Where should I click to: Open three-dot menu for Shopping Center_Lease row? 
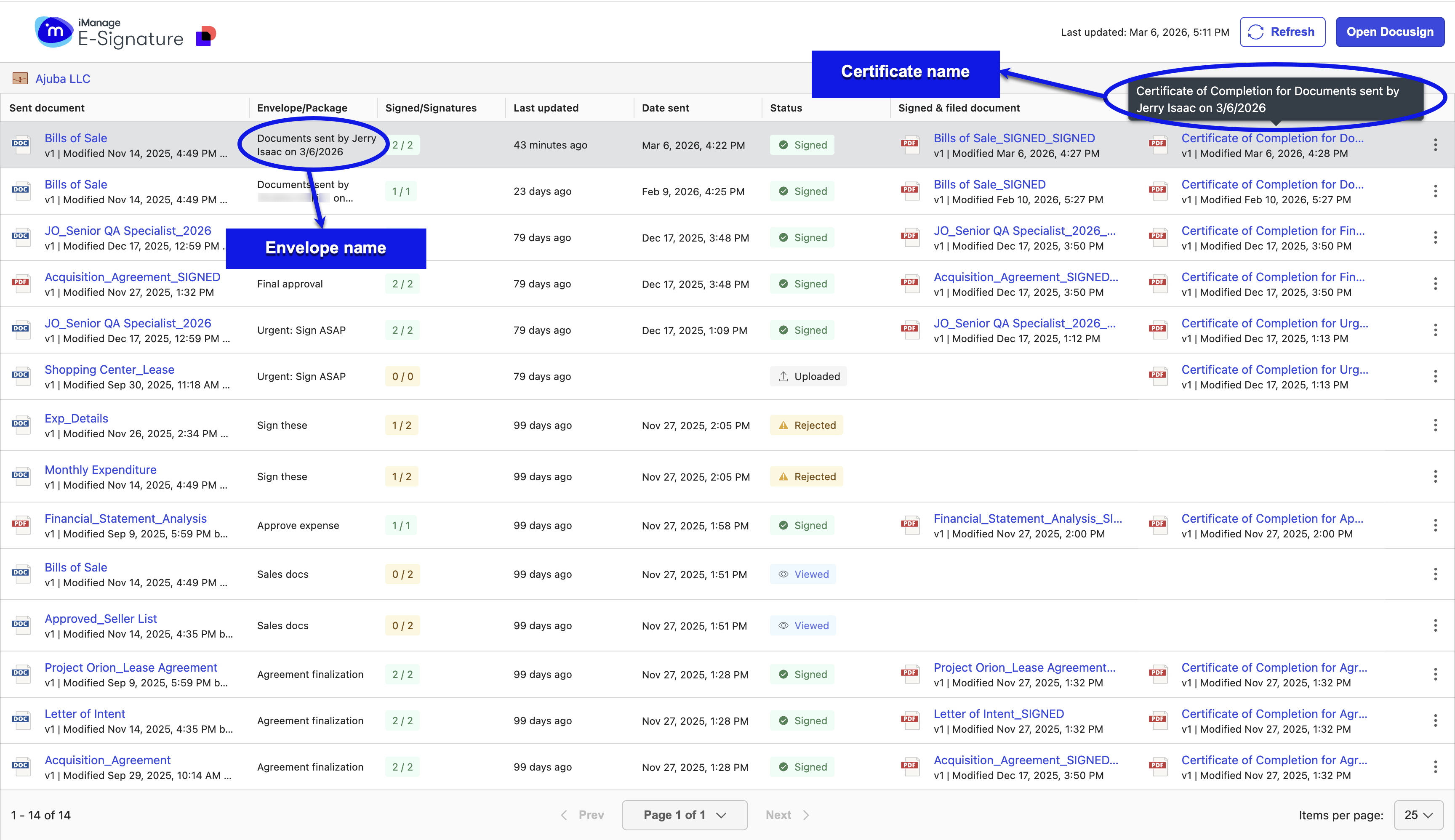[x=1435, y=377]
